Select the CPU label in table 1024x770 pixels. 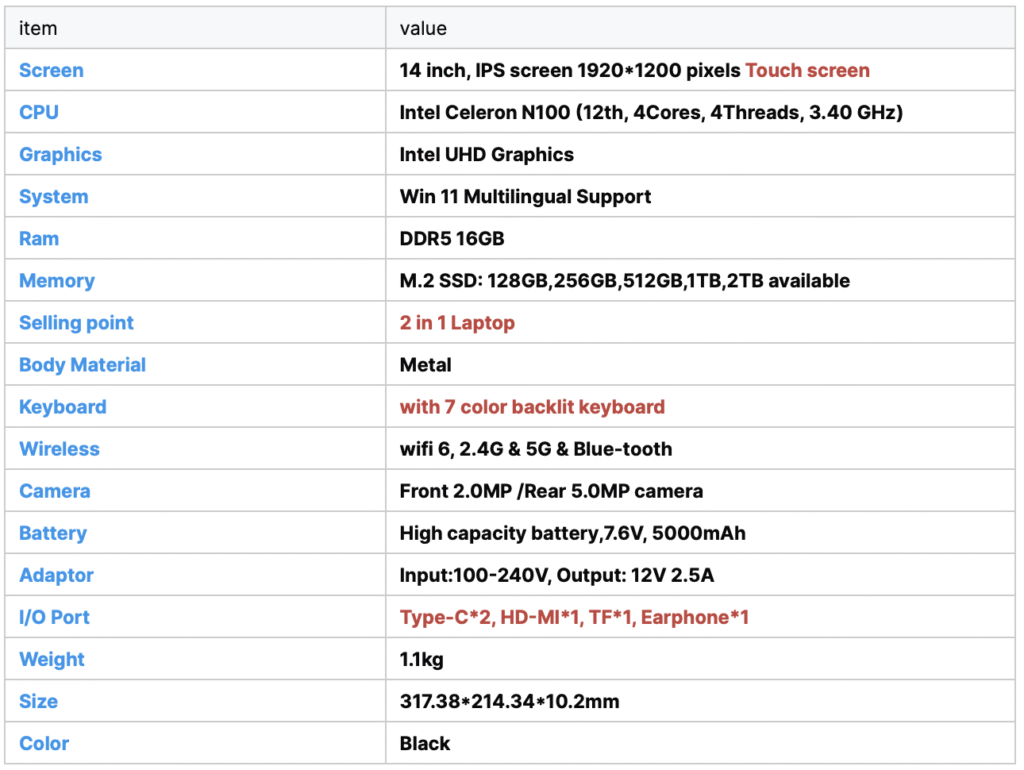pos(39,113)
